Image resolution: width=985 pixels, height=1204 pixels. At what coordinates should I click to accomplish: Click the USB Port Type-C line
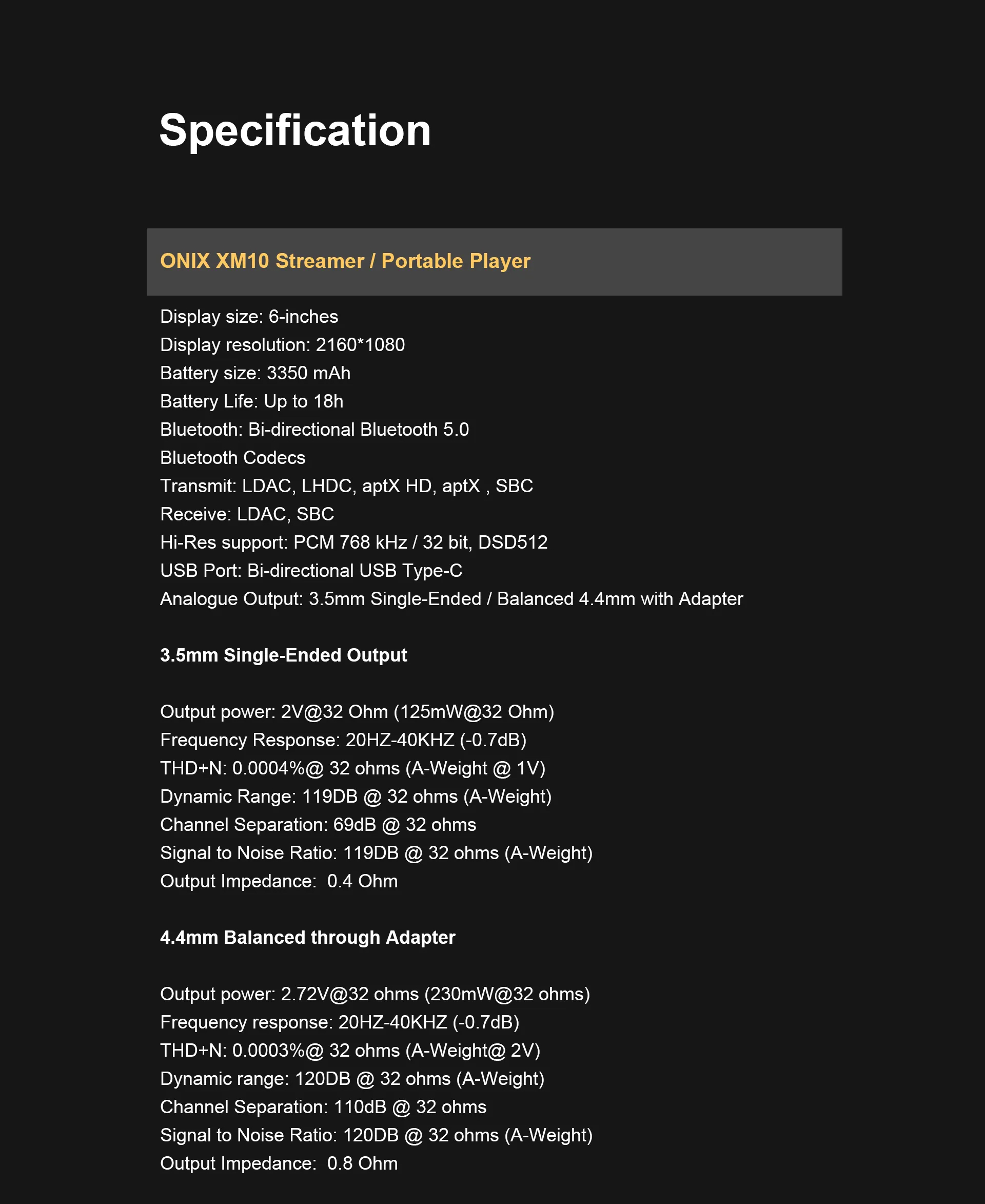point(311,571)
